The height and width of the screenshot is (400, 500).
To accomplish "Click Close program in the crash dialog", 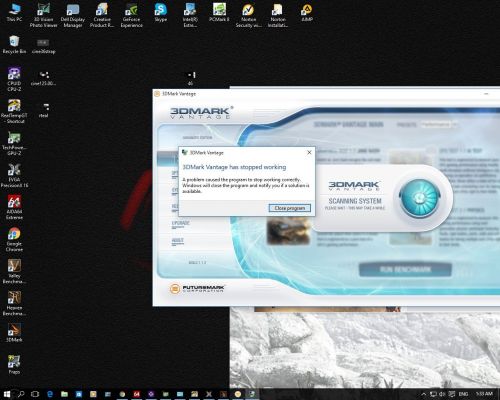I will pos(290,208).
